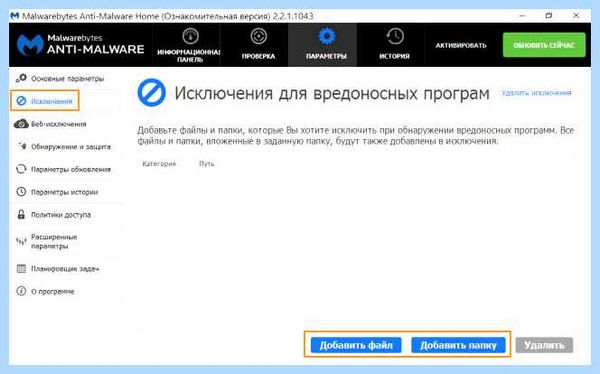Open Политики доступа section
The image size is (600, 374).
(61, 215)
